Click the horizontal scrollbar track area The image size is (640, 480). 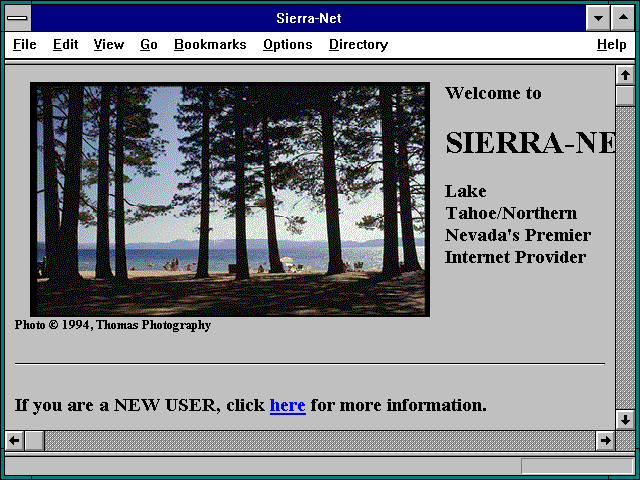[320, 440]
